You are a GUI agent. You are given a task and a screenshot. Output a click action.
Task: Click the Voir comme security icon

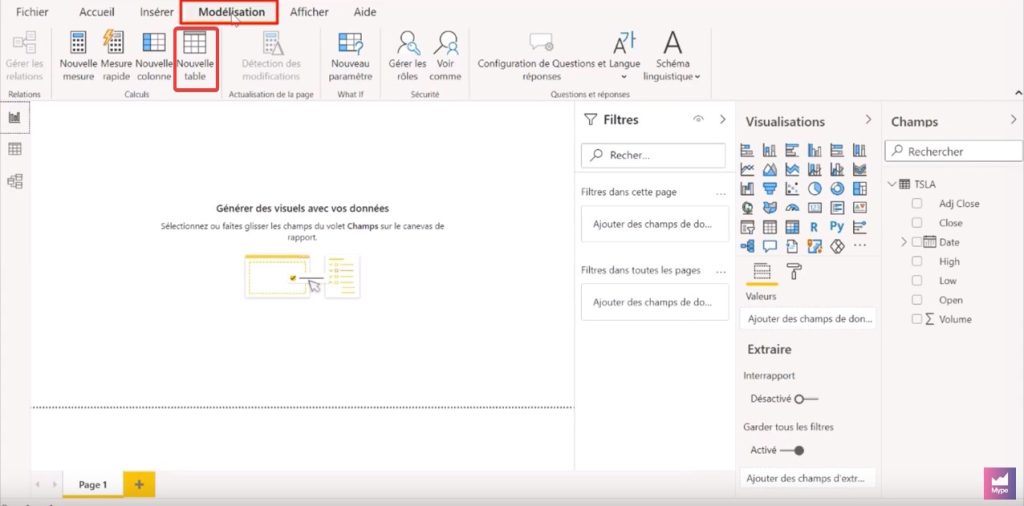coord(447,42)
